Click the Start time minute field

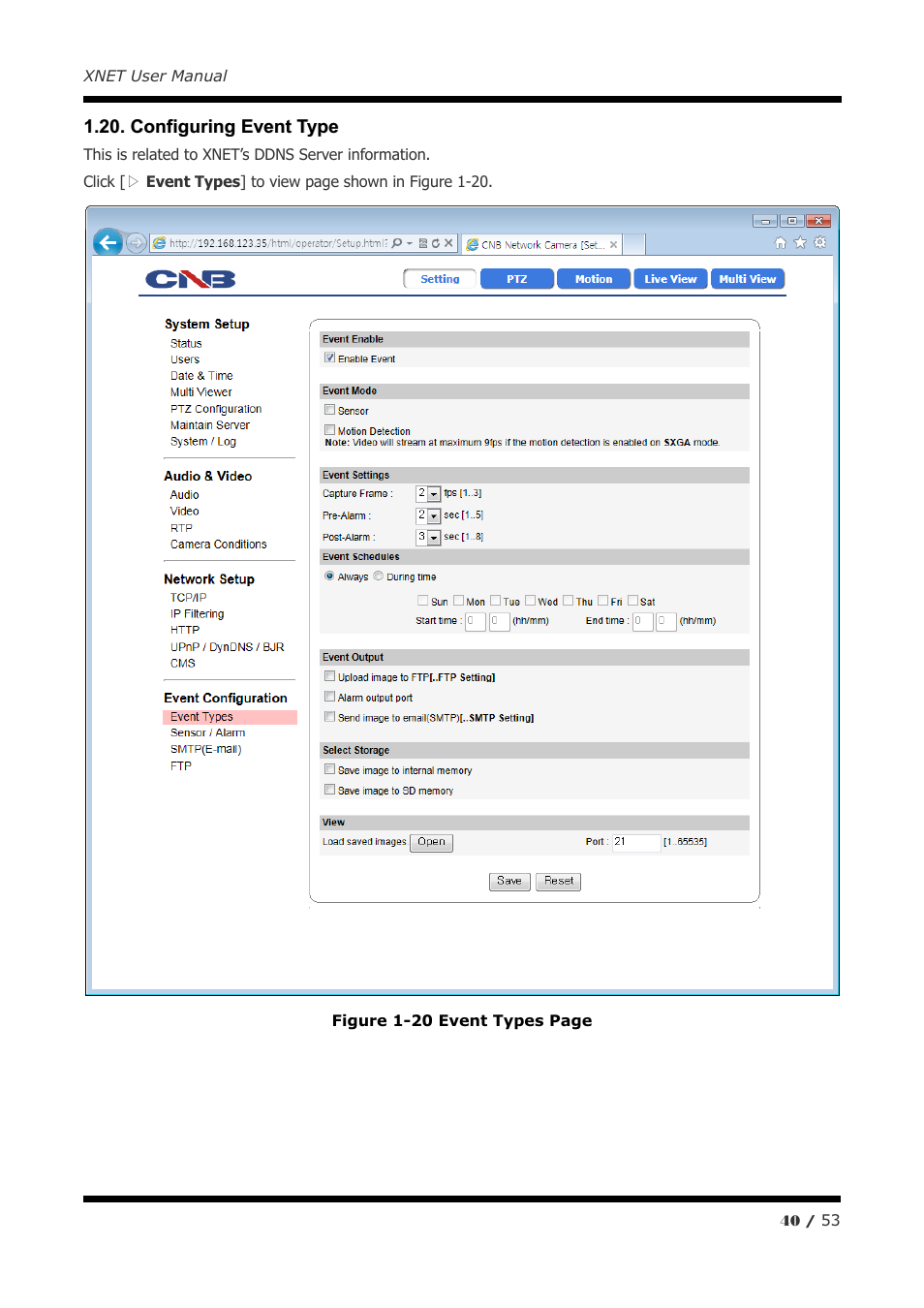click(x=500, y=621)
